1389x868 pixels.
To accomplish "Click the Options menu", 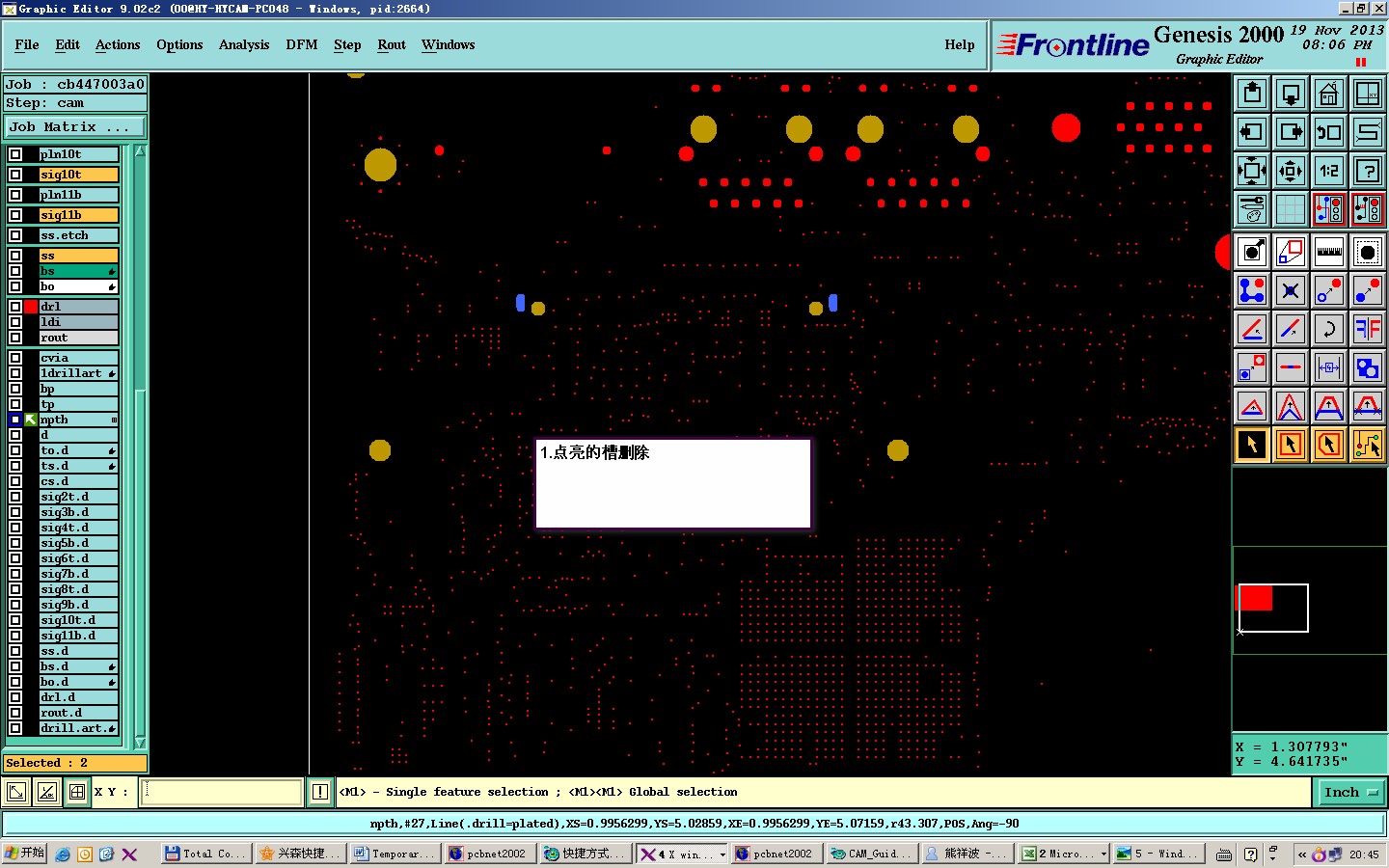I will [179, 45].
